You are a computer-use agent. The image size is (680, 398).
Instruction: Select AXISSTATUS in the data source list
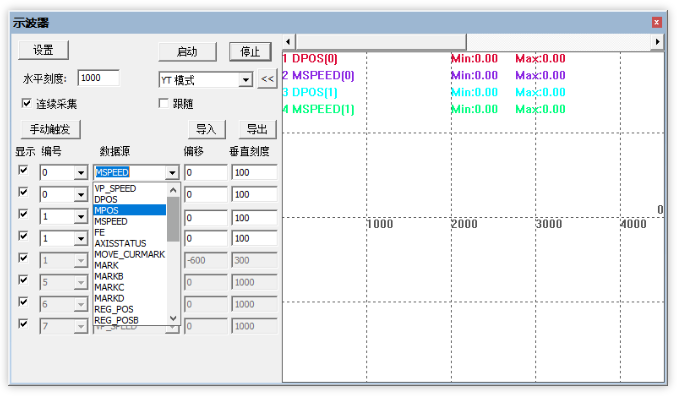(130, 243)
